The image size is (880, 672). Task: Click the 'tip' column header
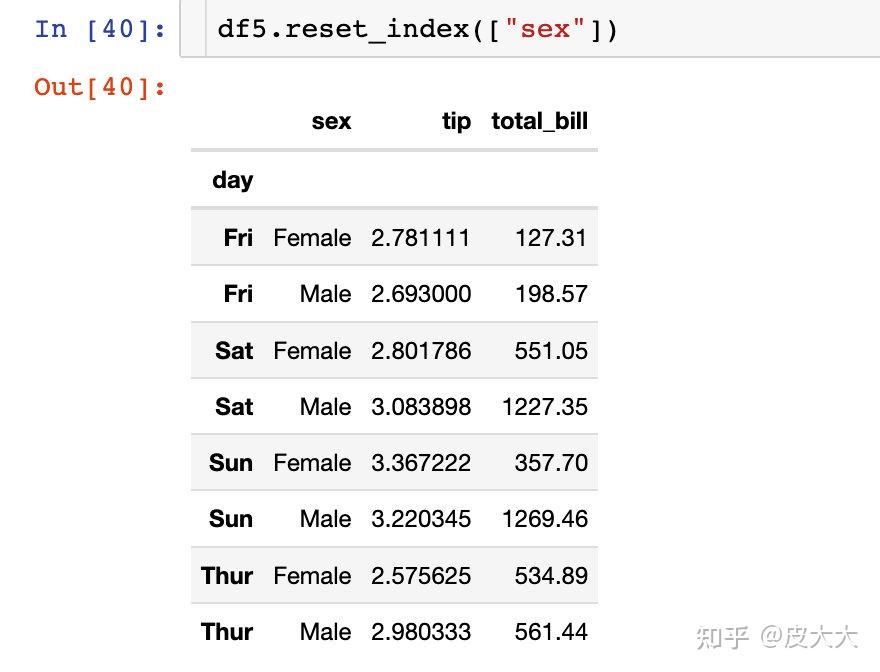[456, 122]
